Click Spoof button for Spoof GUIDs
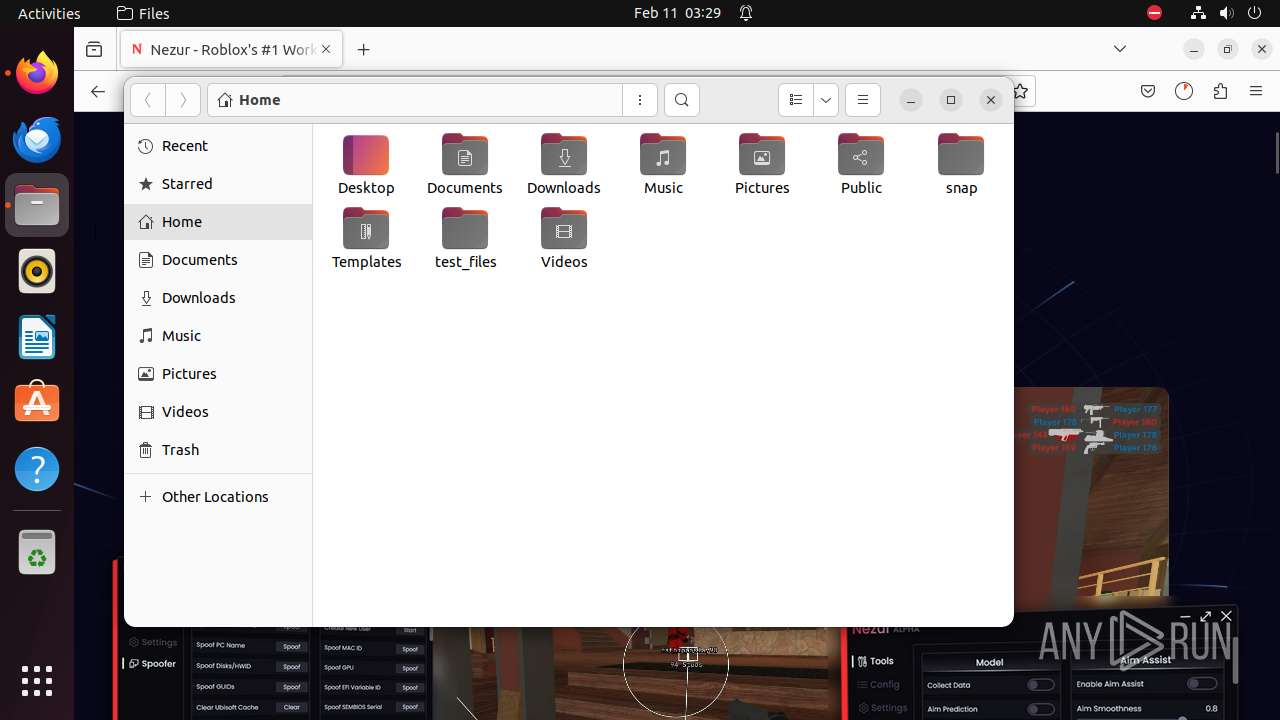 [x=292, y=687]
